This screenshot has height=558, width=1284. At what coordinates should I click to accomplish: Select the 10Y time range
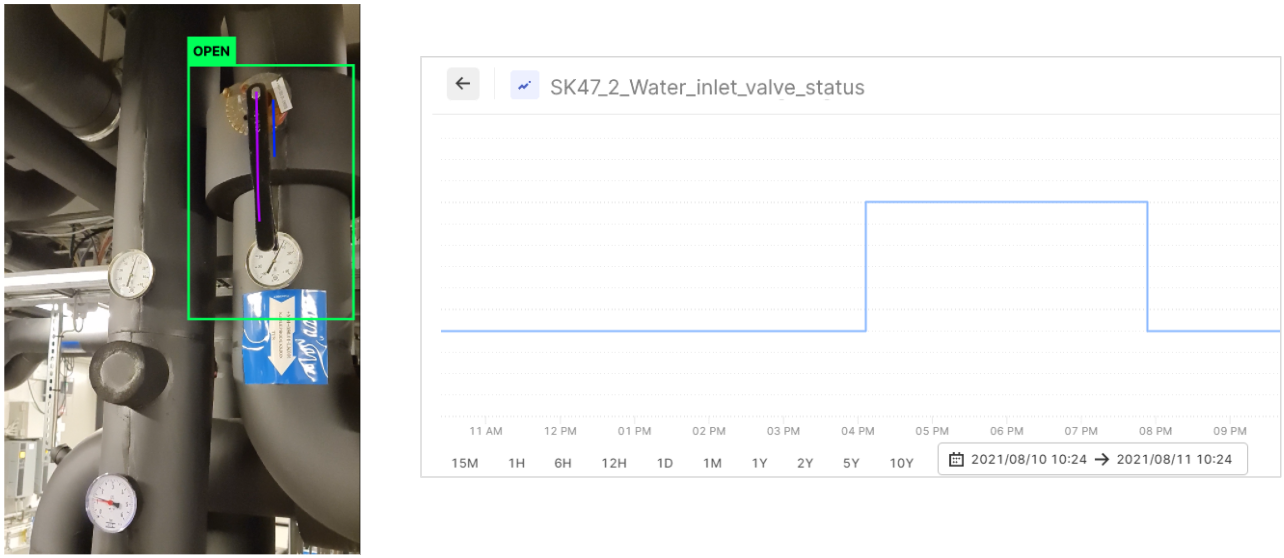pyautogui.click(x=901, y=463)
